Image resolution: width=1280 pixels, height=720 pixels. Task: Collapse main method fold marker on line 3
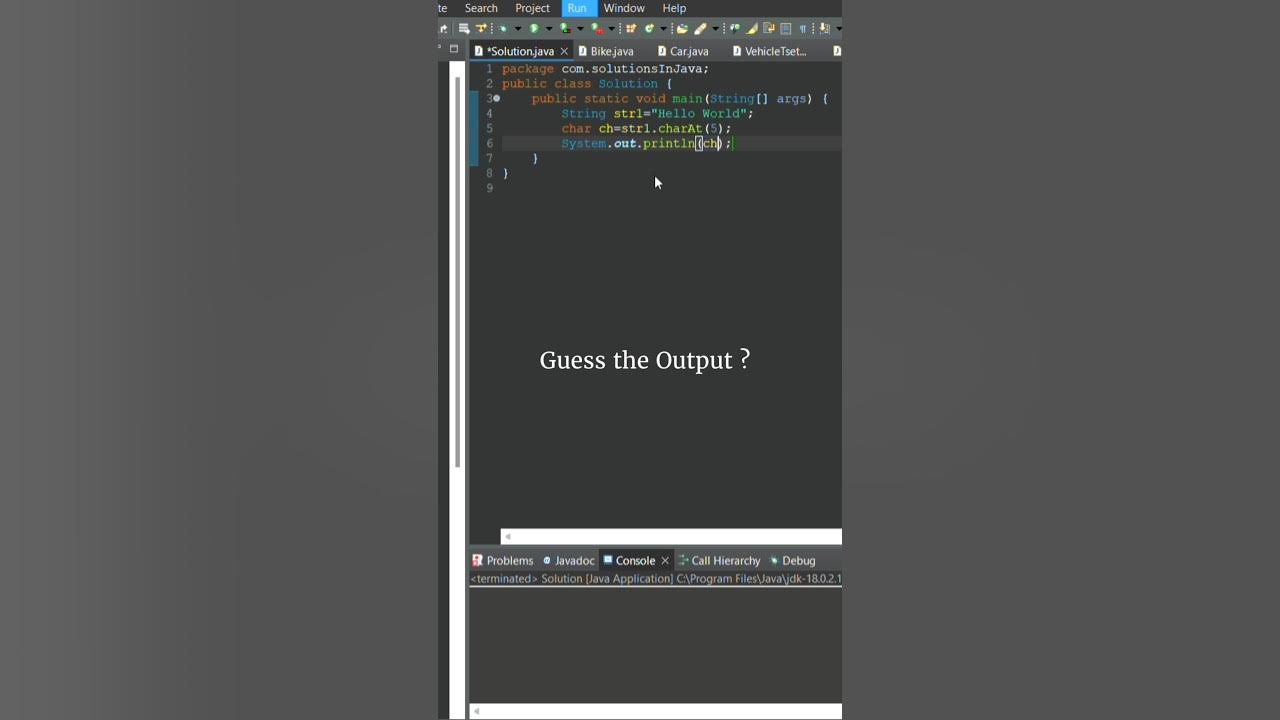[496, 99]
